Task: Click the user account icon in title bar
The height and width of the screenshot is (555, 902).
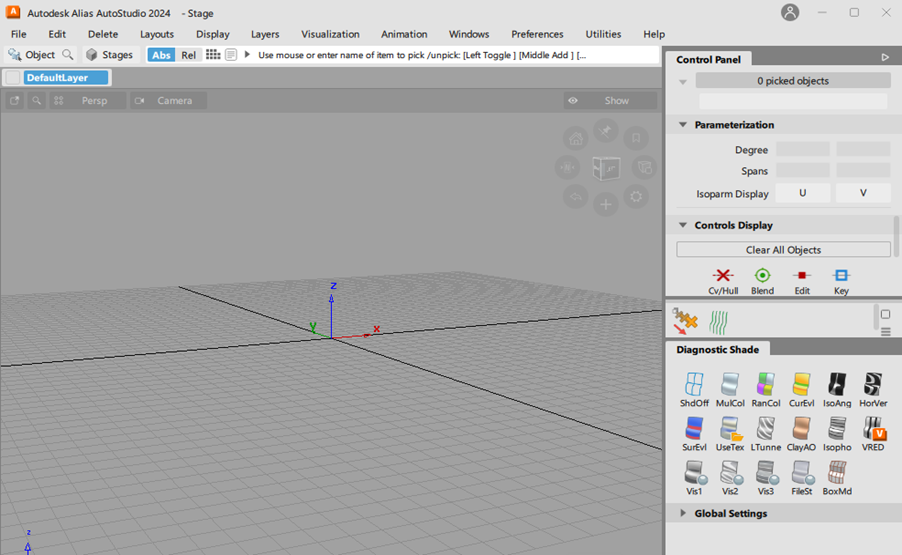Action: tap(790, 12)
